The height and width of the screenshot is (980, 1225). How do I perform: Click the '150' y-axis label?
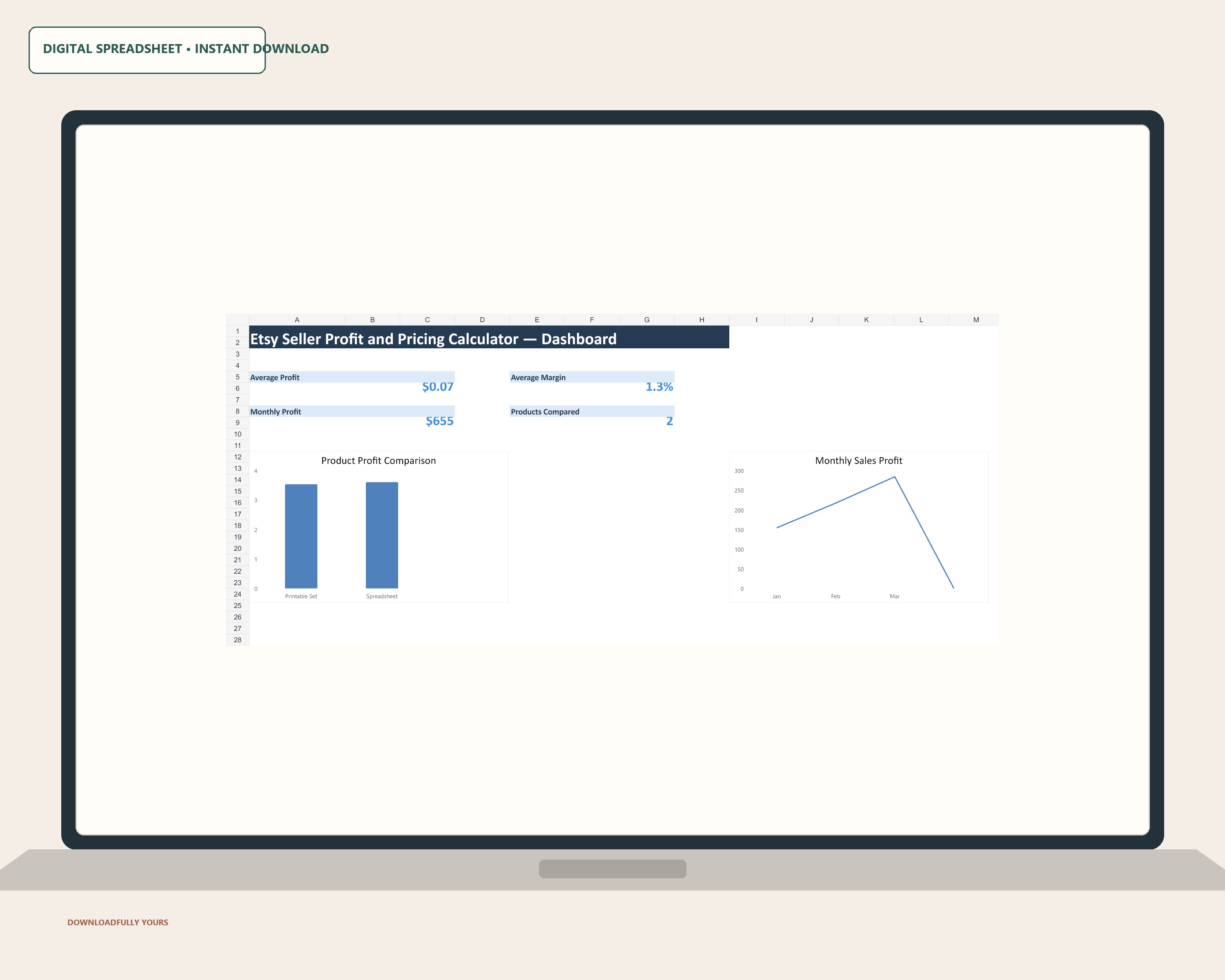click(739, 530)
